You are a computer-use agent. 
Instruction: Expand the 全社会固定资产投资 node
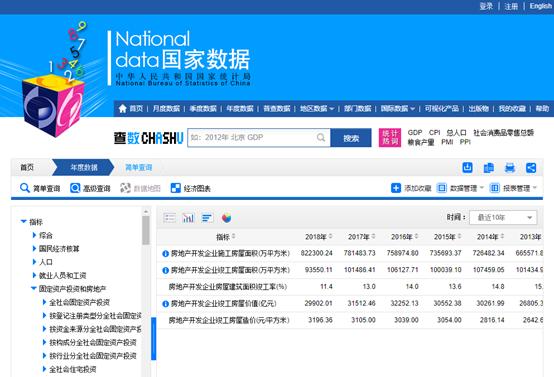(x=45, y=302)
